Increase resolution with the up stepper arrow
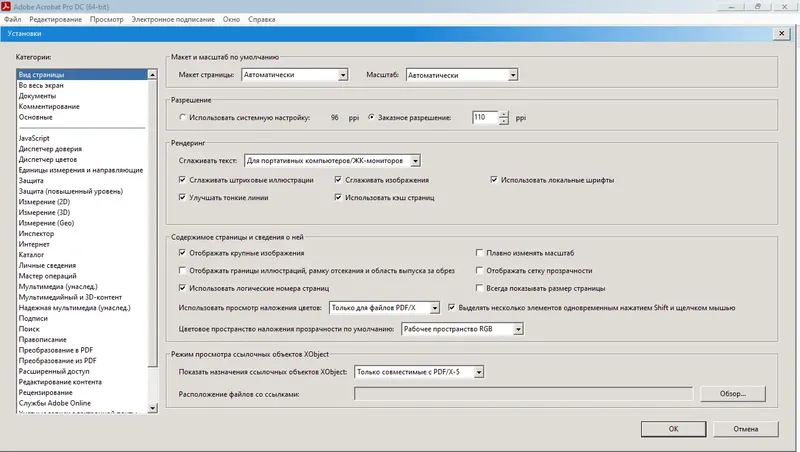Screen dimensions: 800x452 504,114
